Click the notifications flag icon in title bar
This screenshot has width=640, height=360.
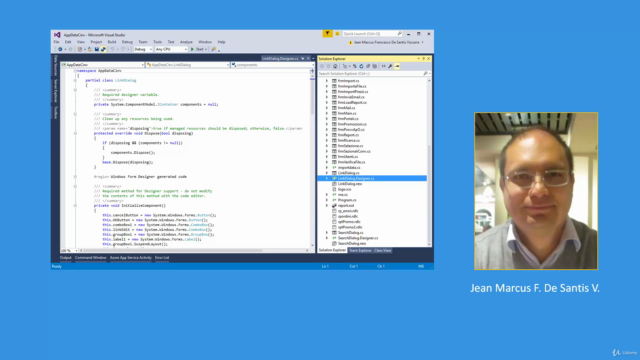(327, 34)
